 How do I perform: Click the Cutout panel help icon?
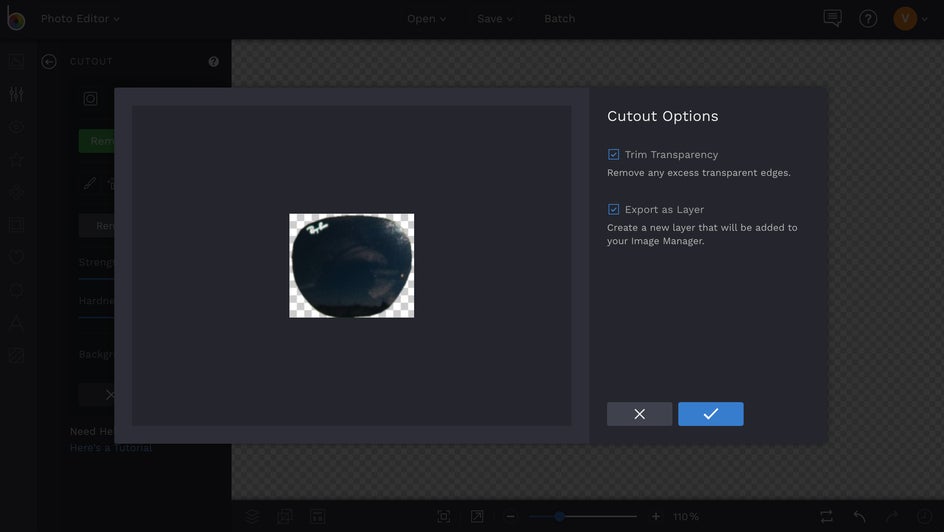click(x=213, y=61)
